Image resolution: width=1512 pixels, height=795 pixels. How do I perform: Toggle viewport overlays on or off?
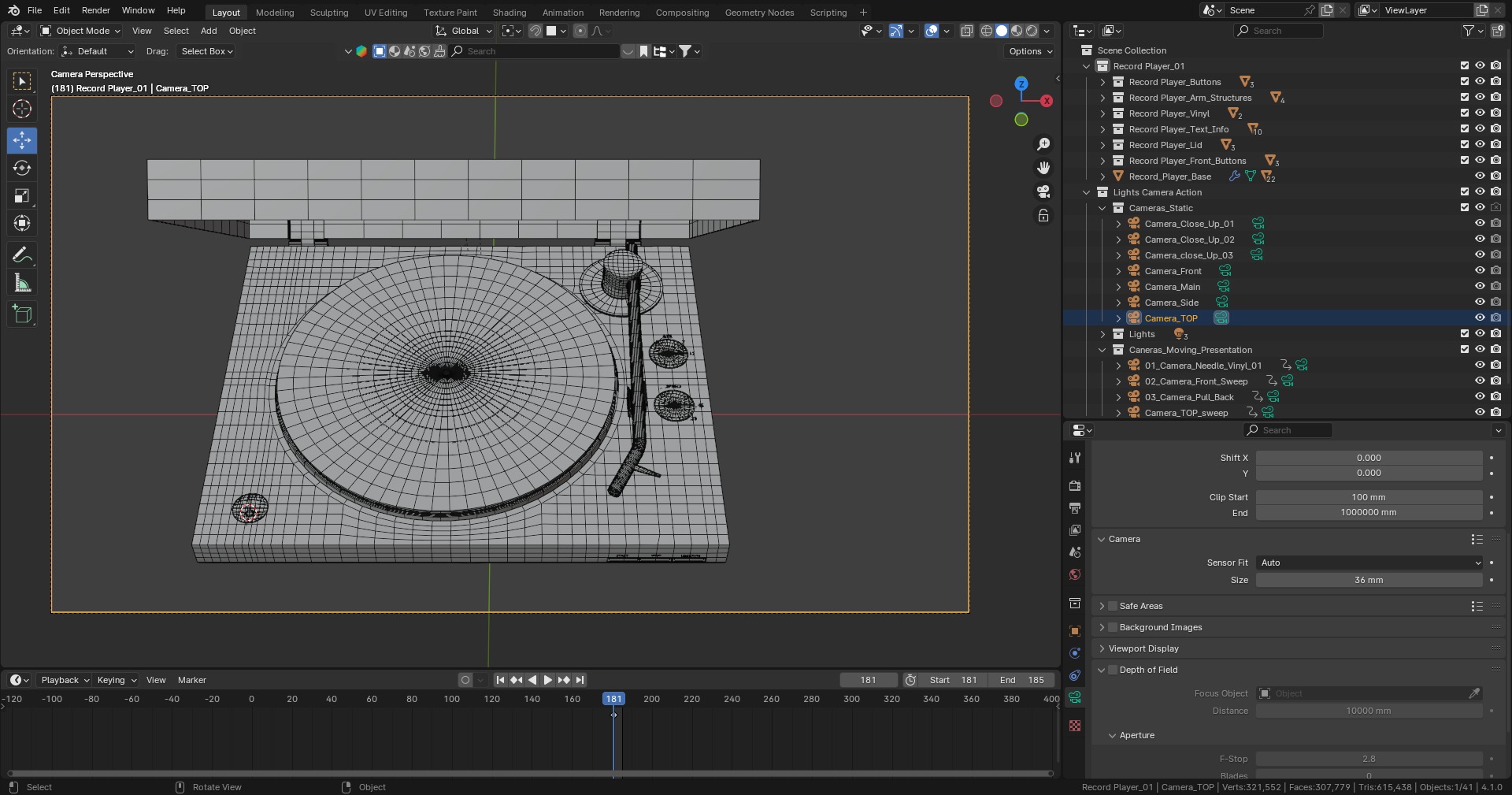[932, 31]
